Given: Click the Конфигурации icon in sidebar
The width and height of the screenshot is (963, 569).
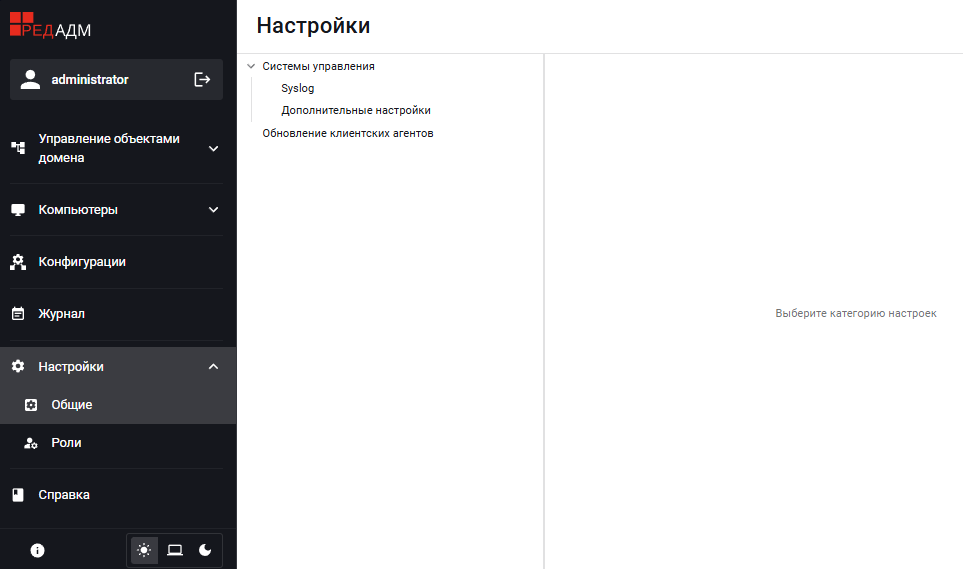Looking at the screenshot, I should point(18,262).
